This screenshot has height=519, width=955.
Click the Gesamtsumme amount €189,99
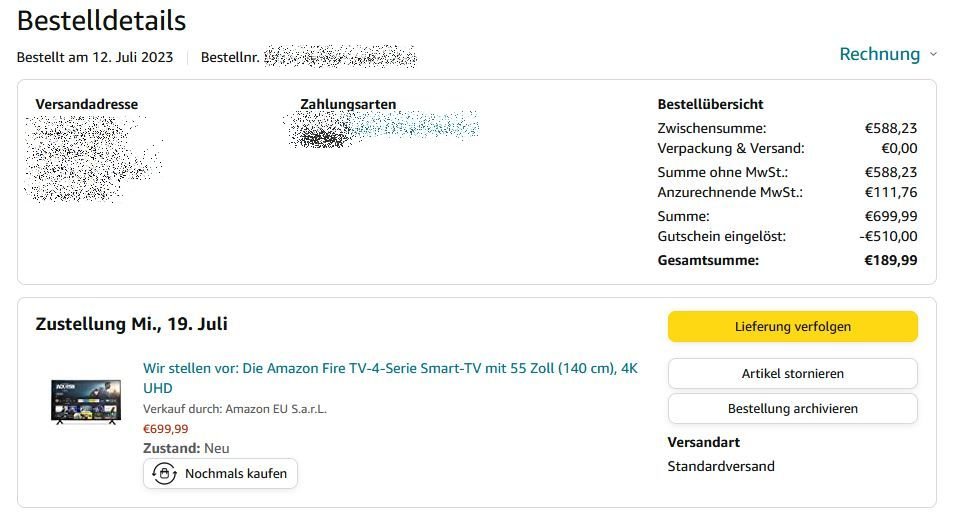coord(891,260)
